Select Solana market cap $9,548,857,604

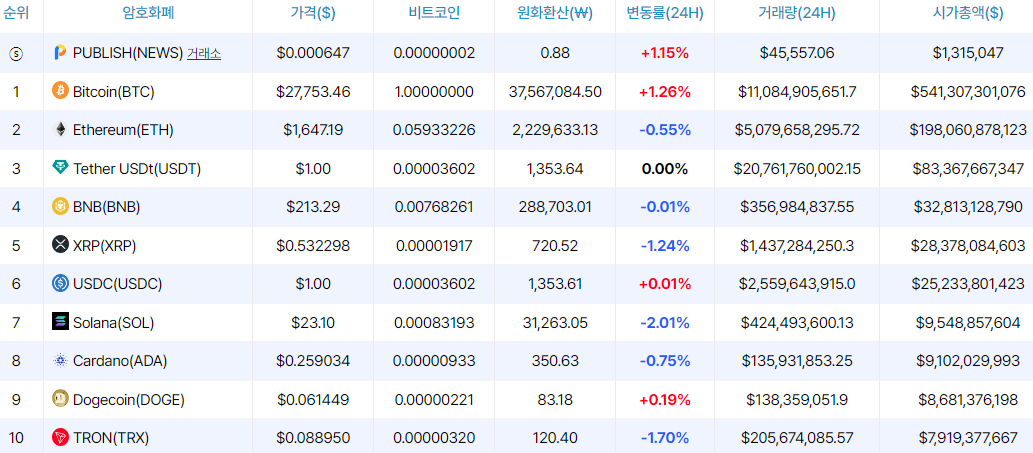click(x=968, y=323)
